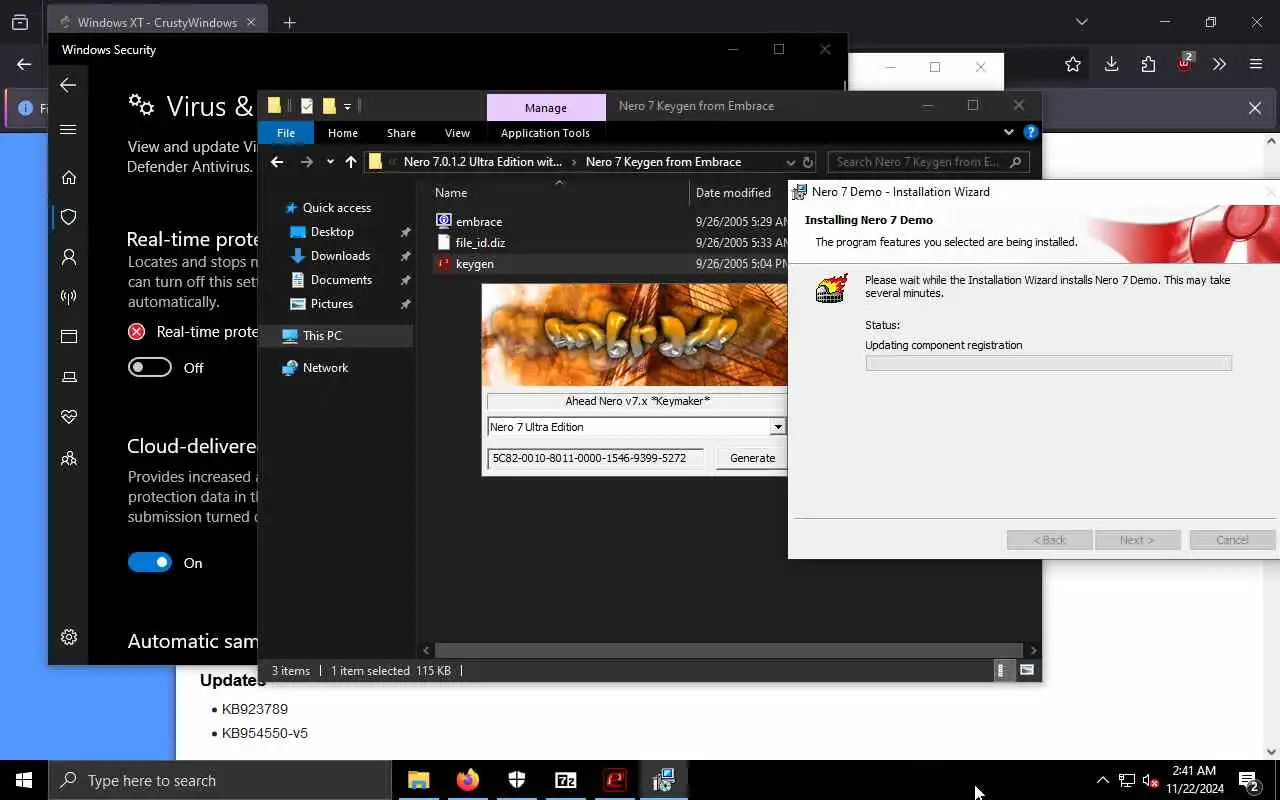Bookmark page with star icon
The height and width of the screenshot is (800, 1280).
click(x=1073, y=64)
